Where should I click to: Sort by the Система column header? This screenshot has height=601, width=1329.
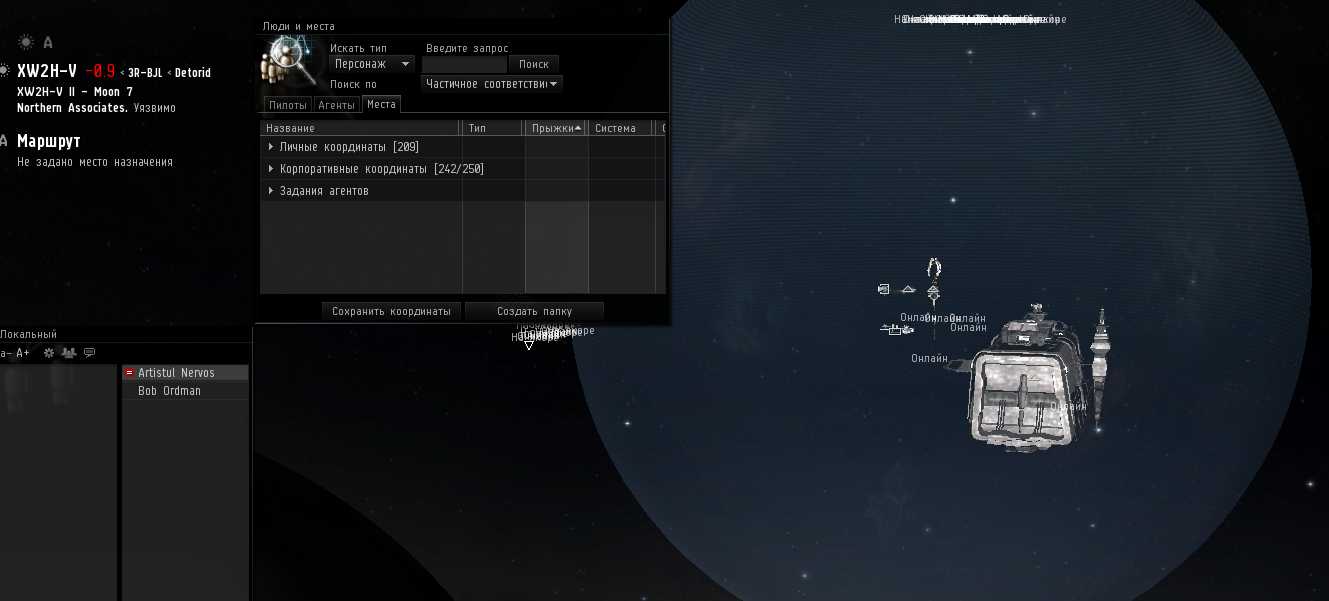[x=620, y=128]
